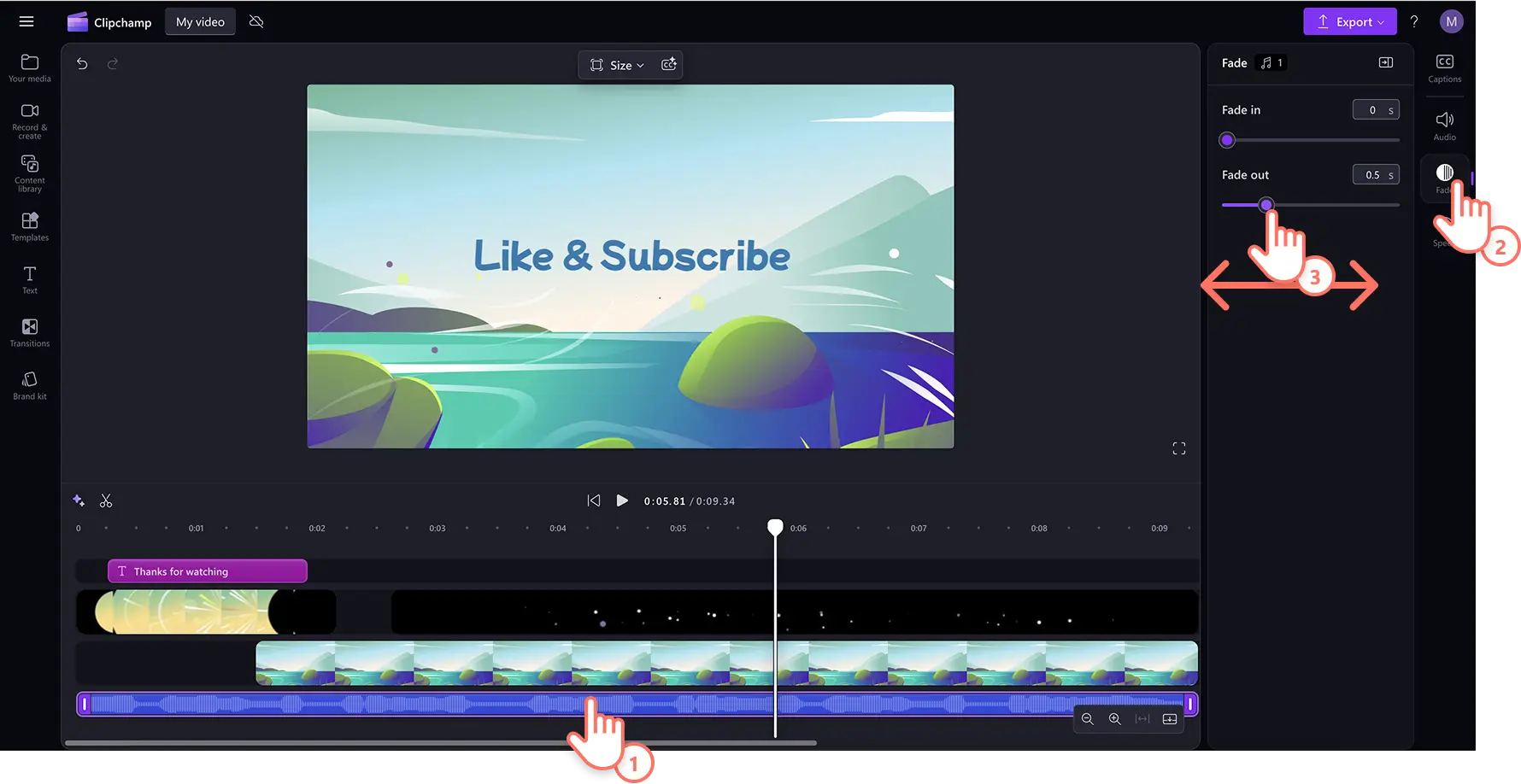Open the Templates panel
This screenshot has width=1521, height=784.
[30, 226]
